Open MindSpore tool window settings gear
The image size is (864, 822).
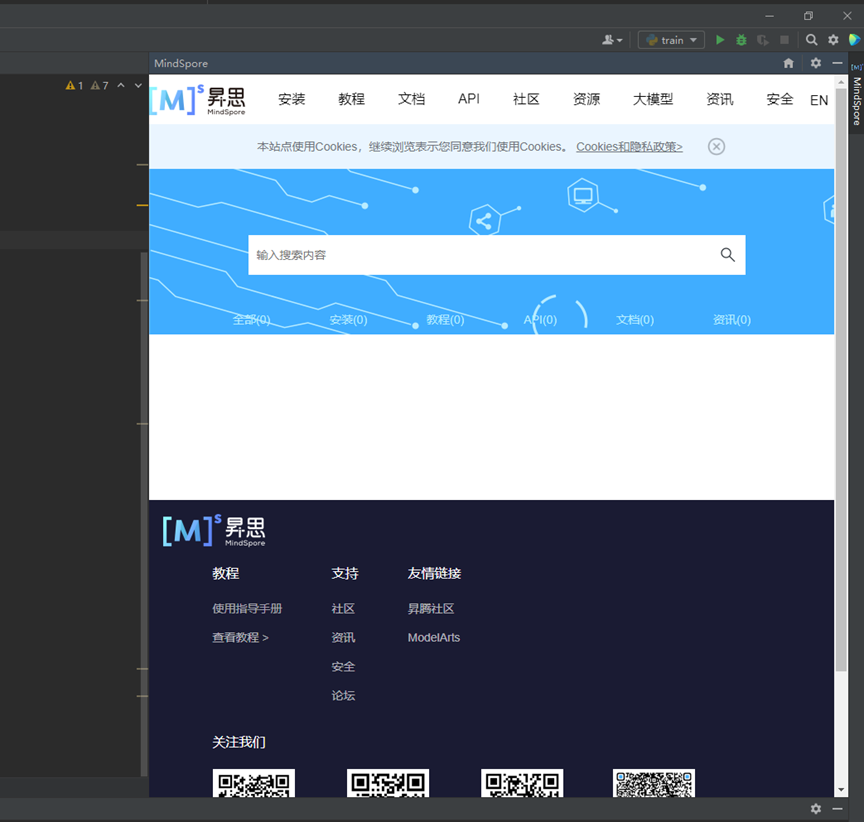pyautogui.click(x=815, y=62)
